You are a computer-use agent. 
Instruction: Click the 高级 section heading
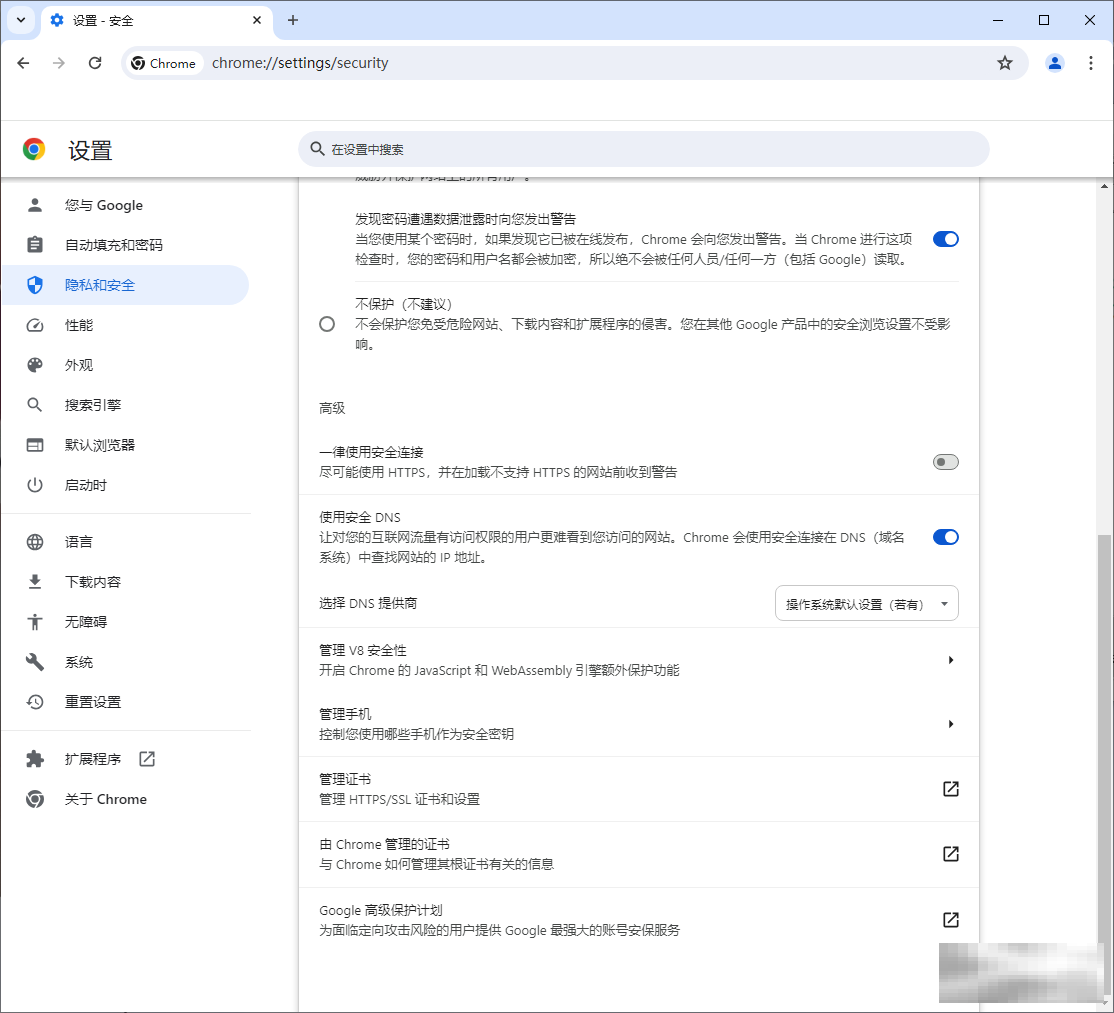pos(332,408)
